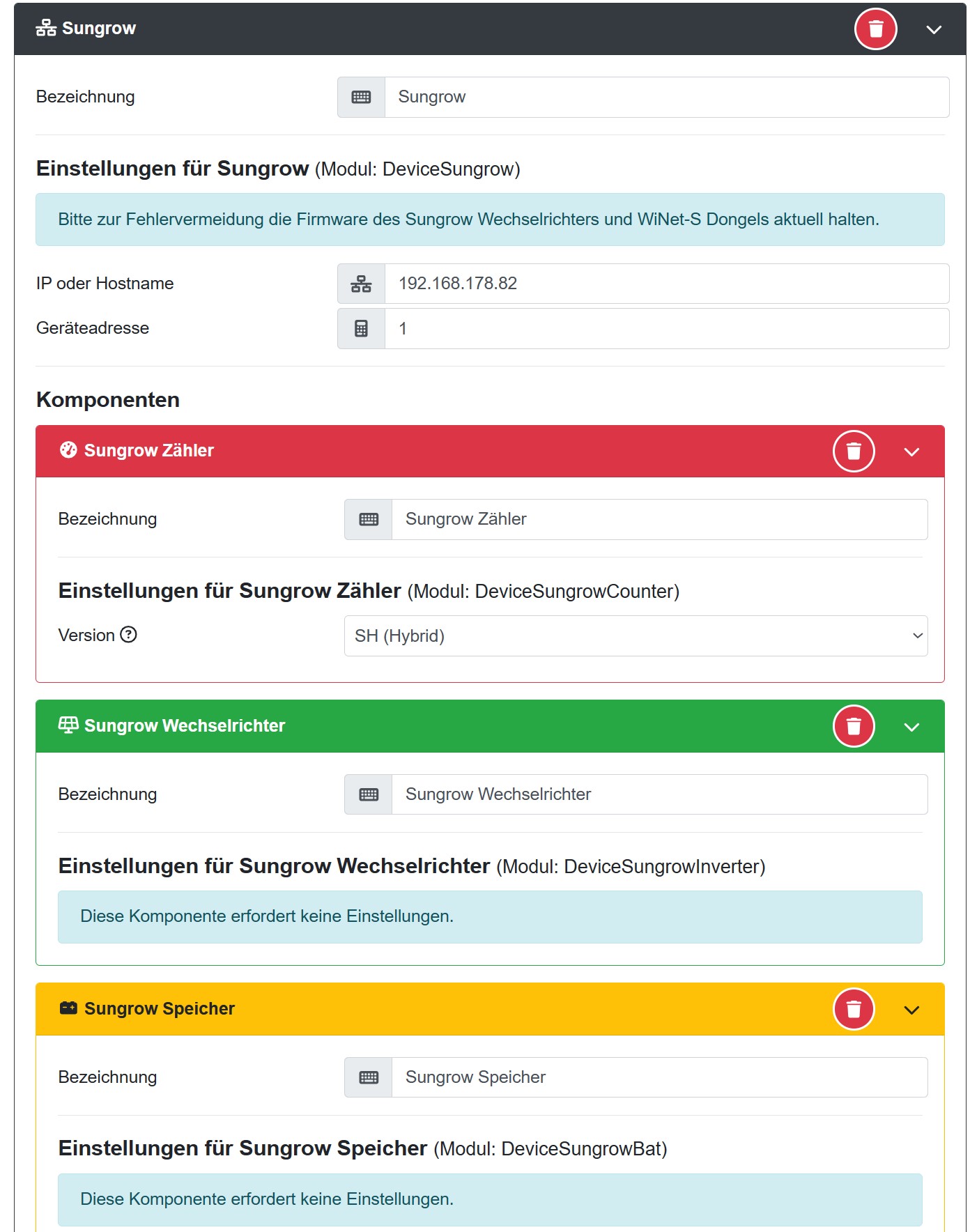Collapse the Sungrow Zähler section chevron
Viewport: 970px width, 1232px height.
click(x=911, y=452)
